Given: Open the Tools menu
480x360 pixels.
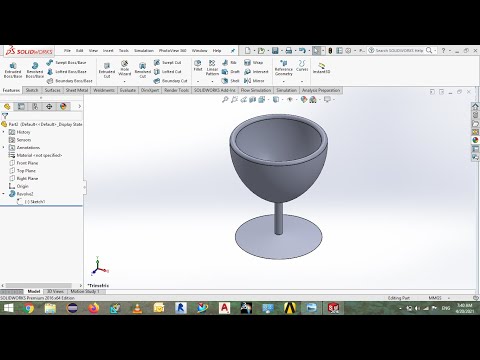Looking at the screenshot, I should [124, 51].
